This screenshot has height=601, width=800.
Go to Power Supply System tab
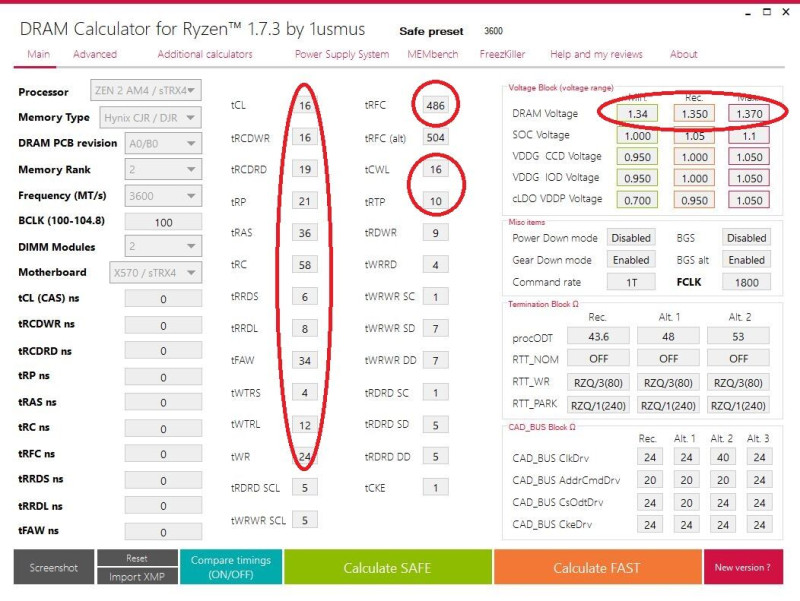point(342,54)
